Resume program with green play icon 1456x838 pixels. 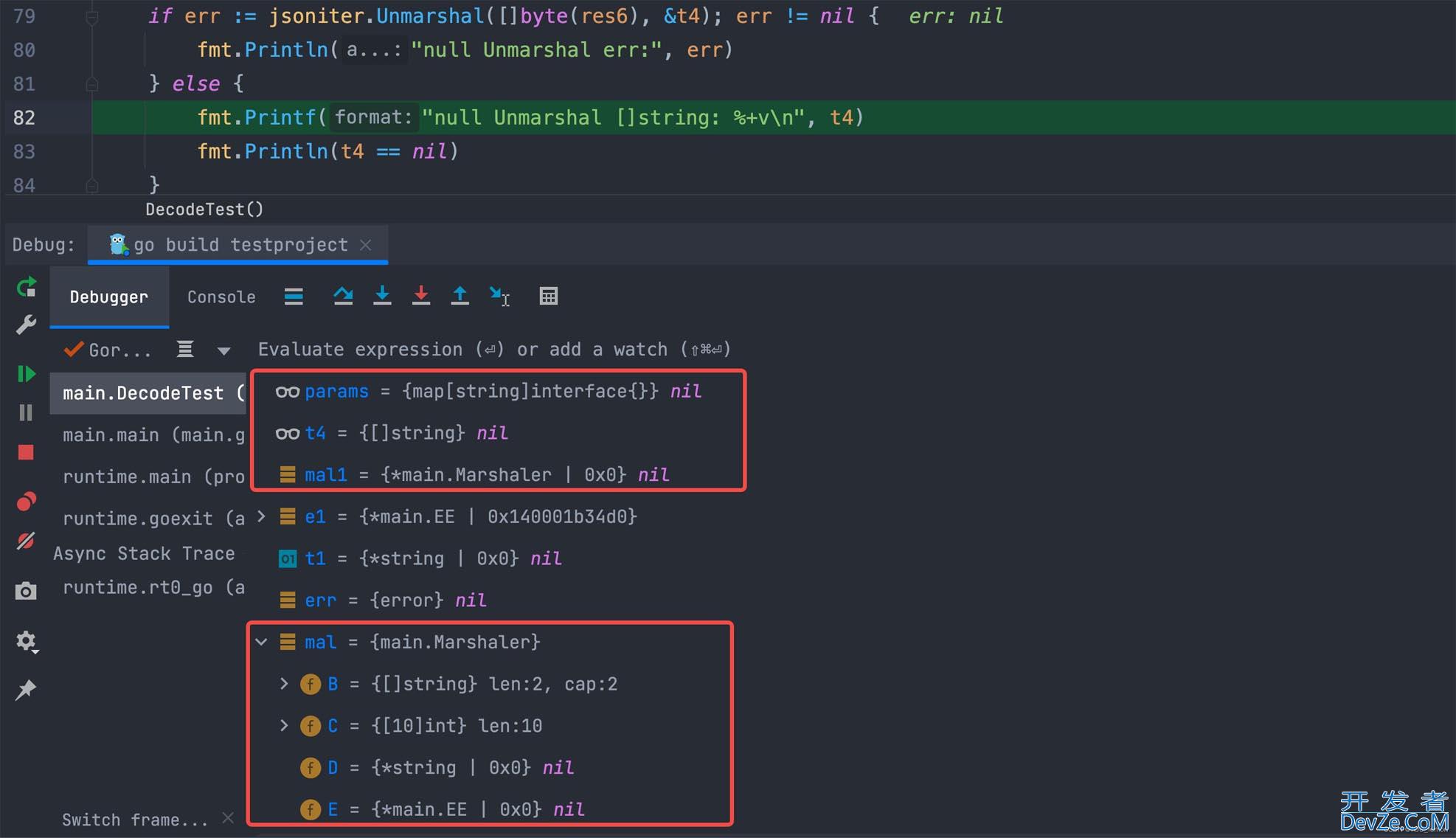point(27,374)
